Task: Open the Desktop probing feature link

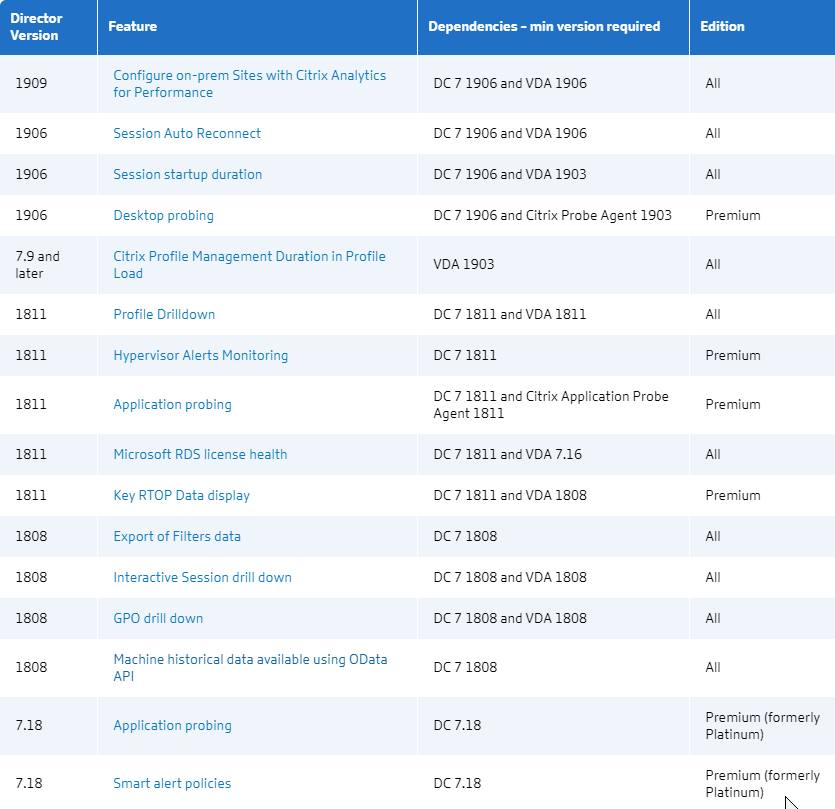Action: pyautogui.click(x=163, y=215)
